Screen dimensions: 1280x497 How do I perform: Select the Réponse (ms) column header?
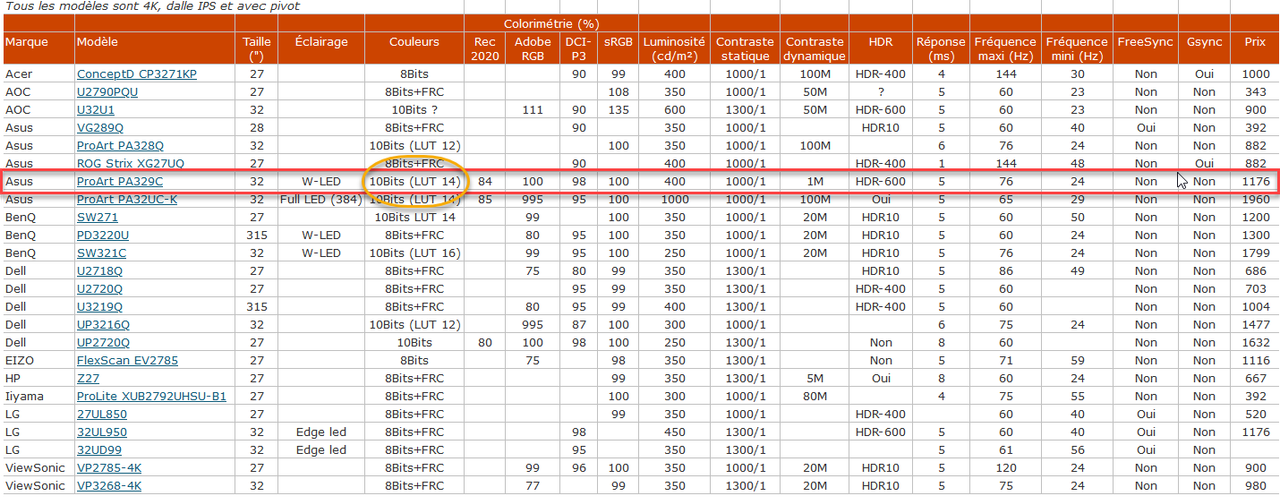(941, 48)
